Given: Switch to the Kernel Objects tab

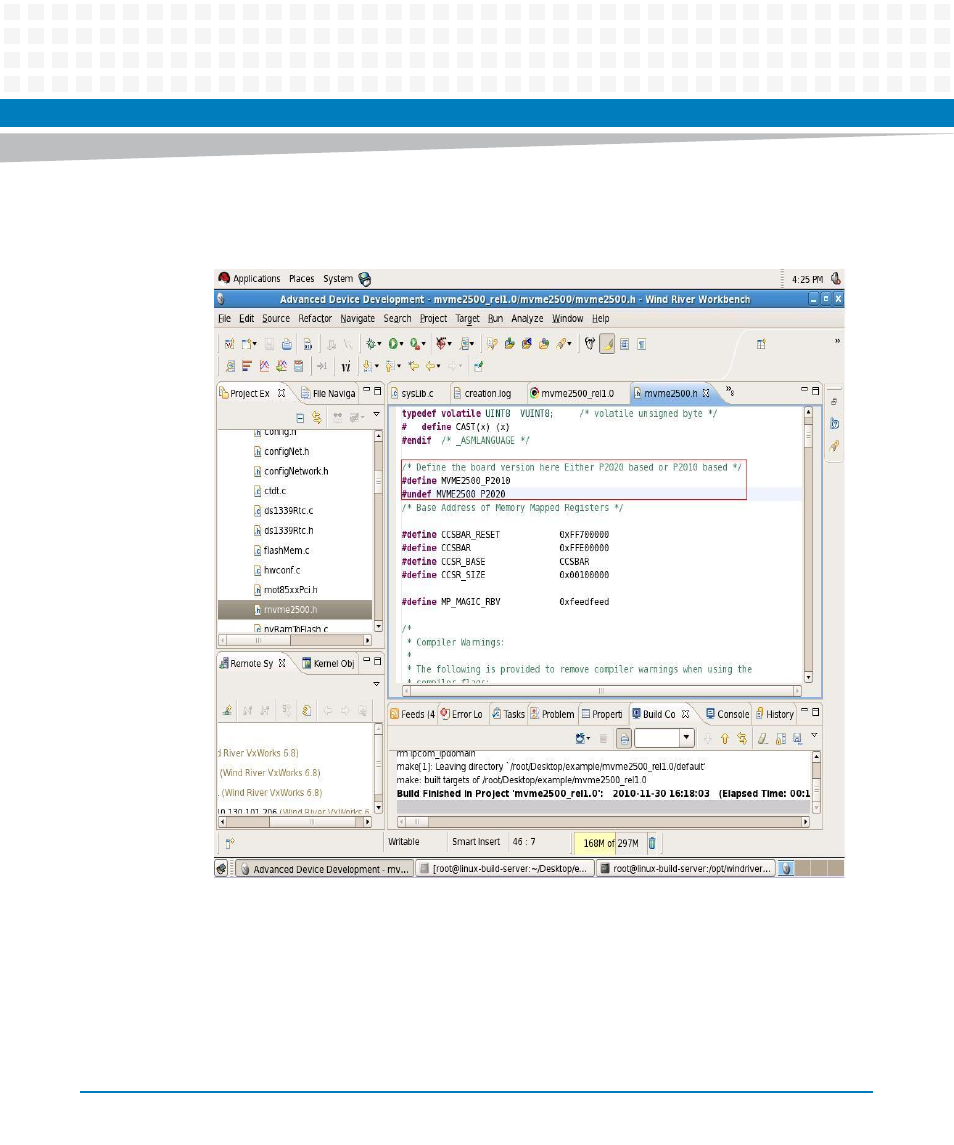Looking at the screenshot, I should pos(328,663).
